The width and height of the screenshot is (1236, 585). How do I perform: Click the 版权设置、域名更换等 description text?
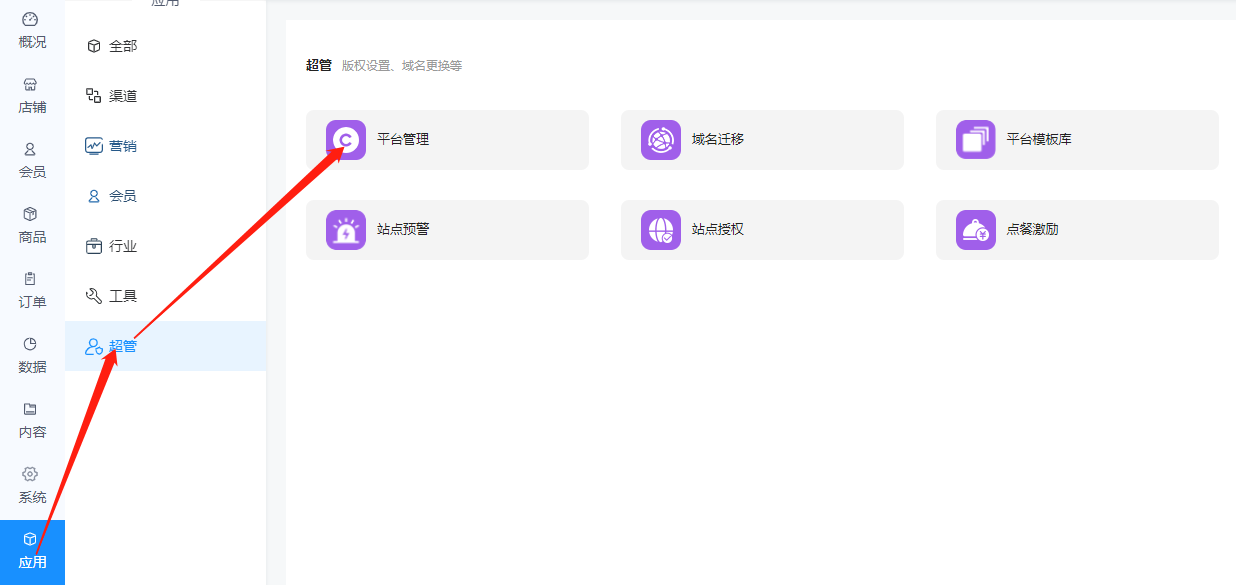(x=402, y=66)
